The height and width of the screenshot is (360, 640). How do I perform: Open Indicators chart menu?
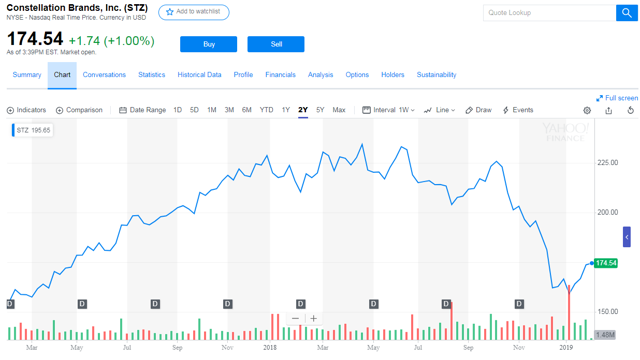tap(27, 110)
